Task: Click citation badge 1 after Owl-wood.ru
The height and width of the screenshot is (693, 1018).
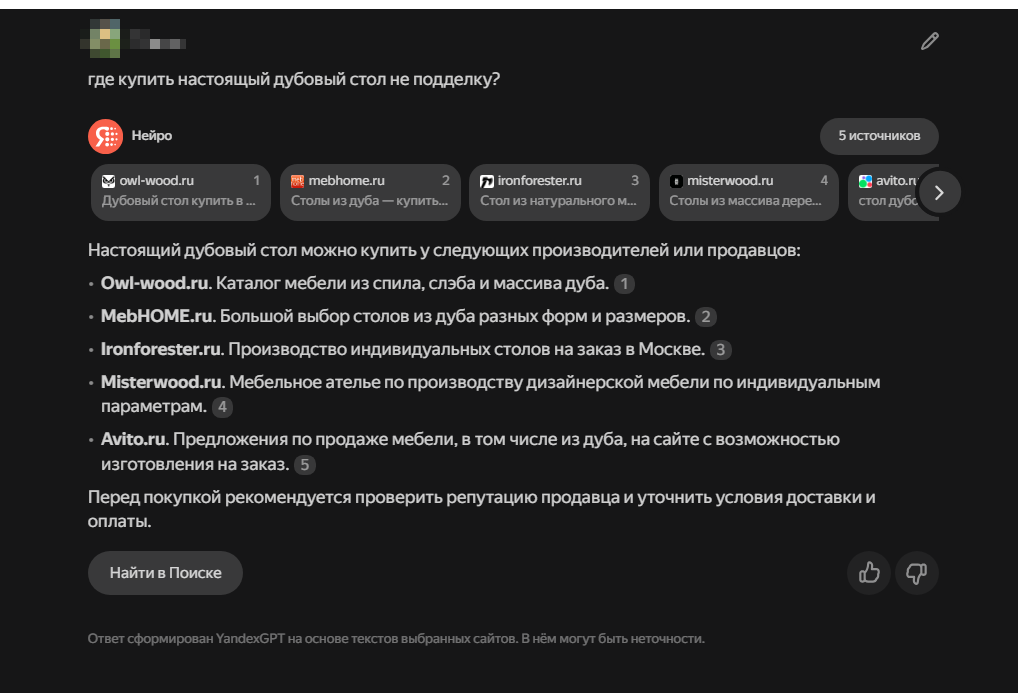Action: click(x=624, y=284)
